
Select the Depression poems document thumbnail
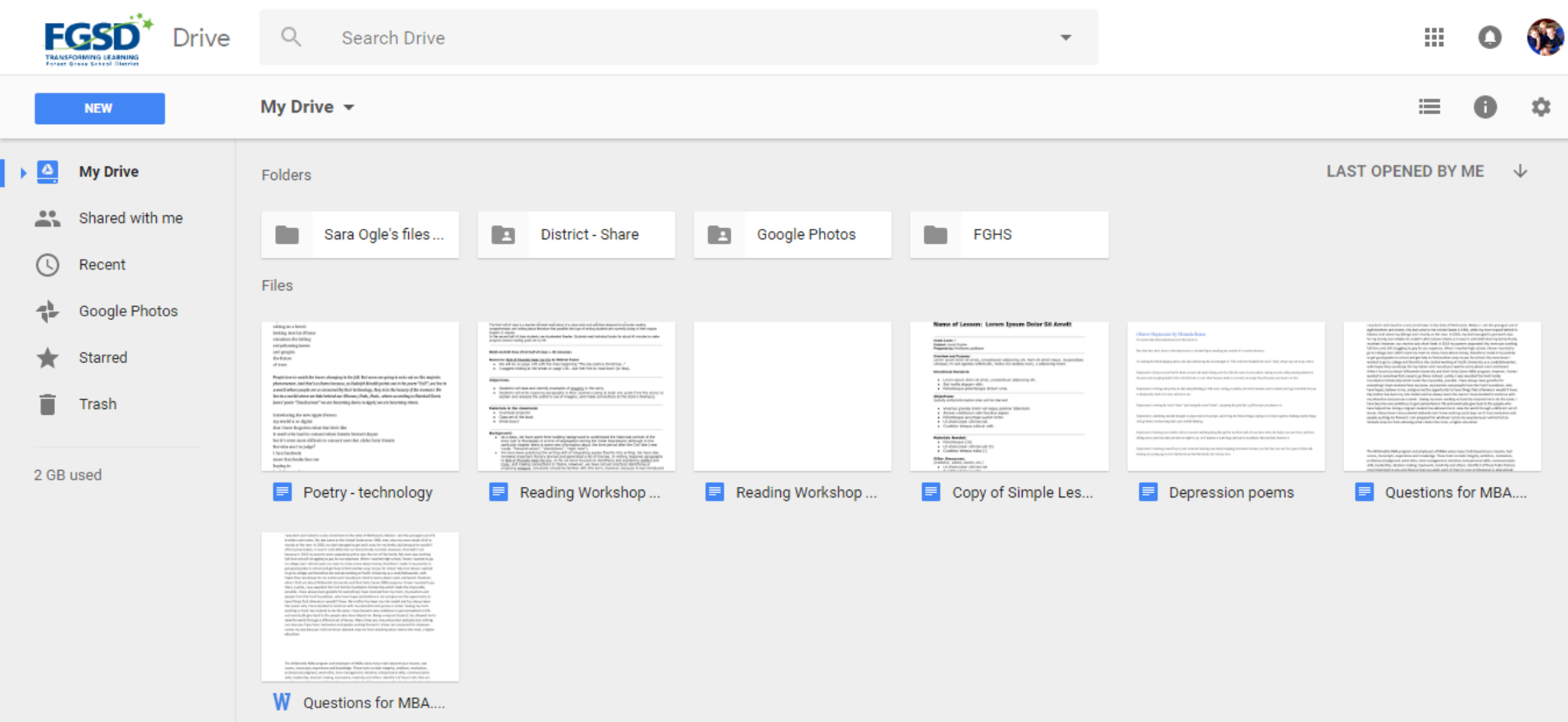1225,397
